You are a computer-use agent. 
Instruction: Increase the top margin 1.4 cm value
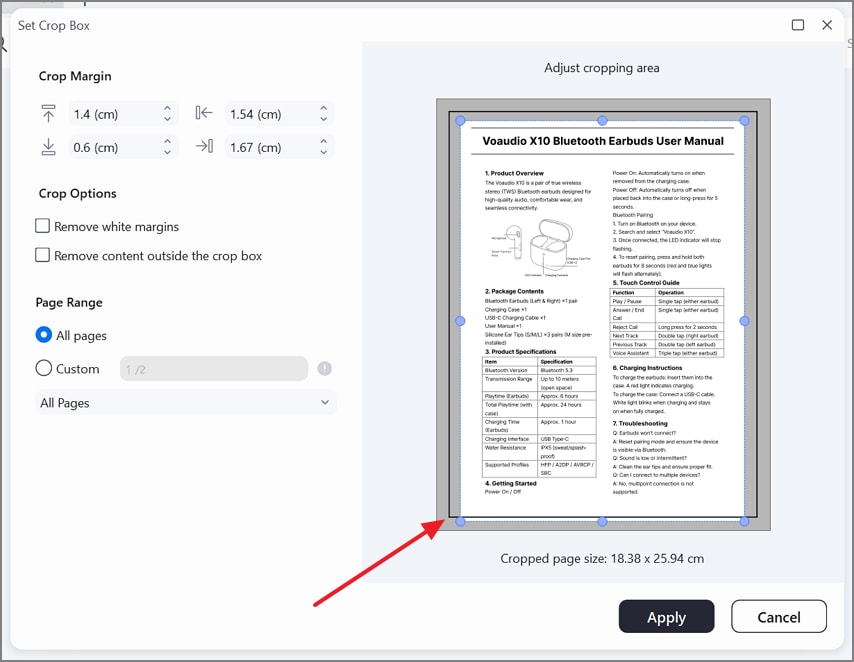(x=167, y=108)
